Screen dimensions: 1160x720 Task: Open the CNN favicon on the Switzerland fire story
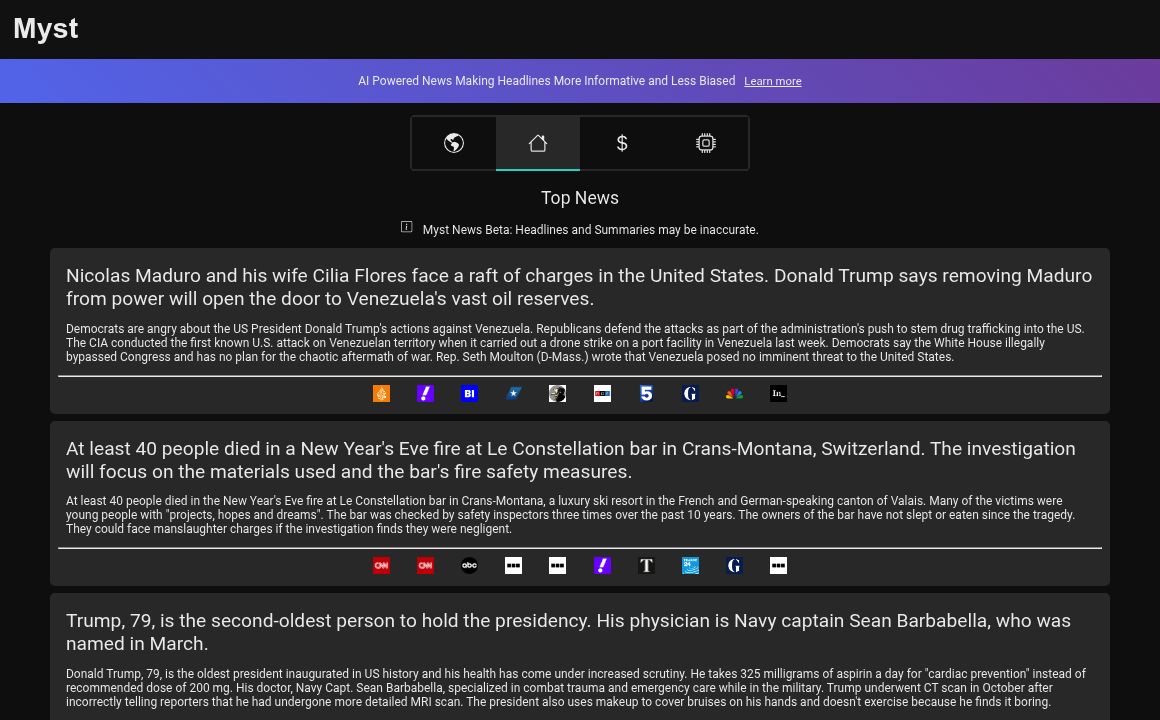click(x=381, y=565)
